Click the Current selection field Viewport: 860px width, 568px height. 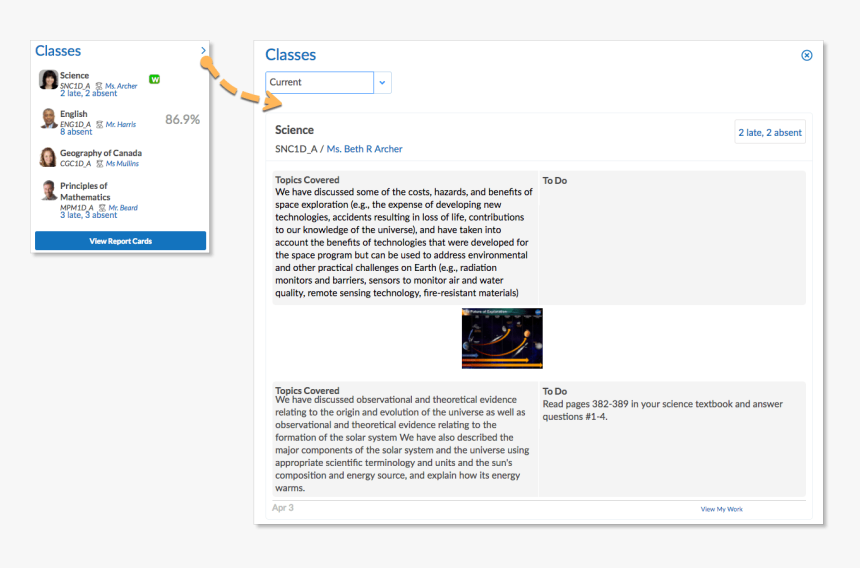click(x=320, y=83)
